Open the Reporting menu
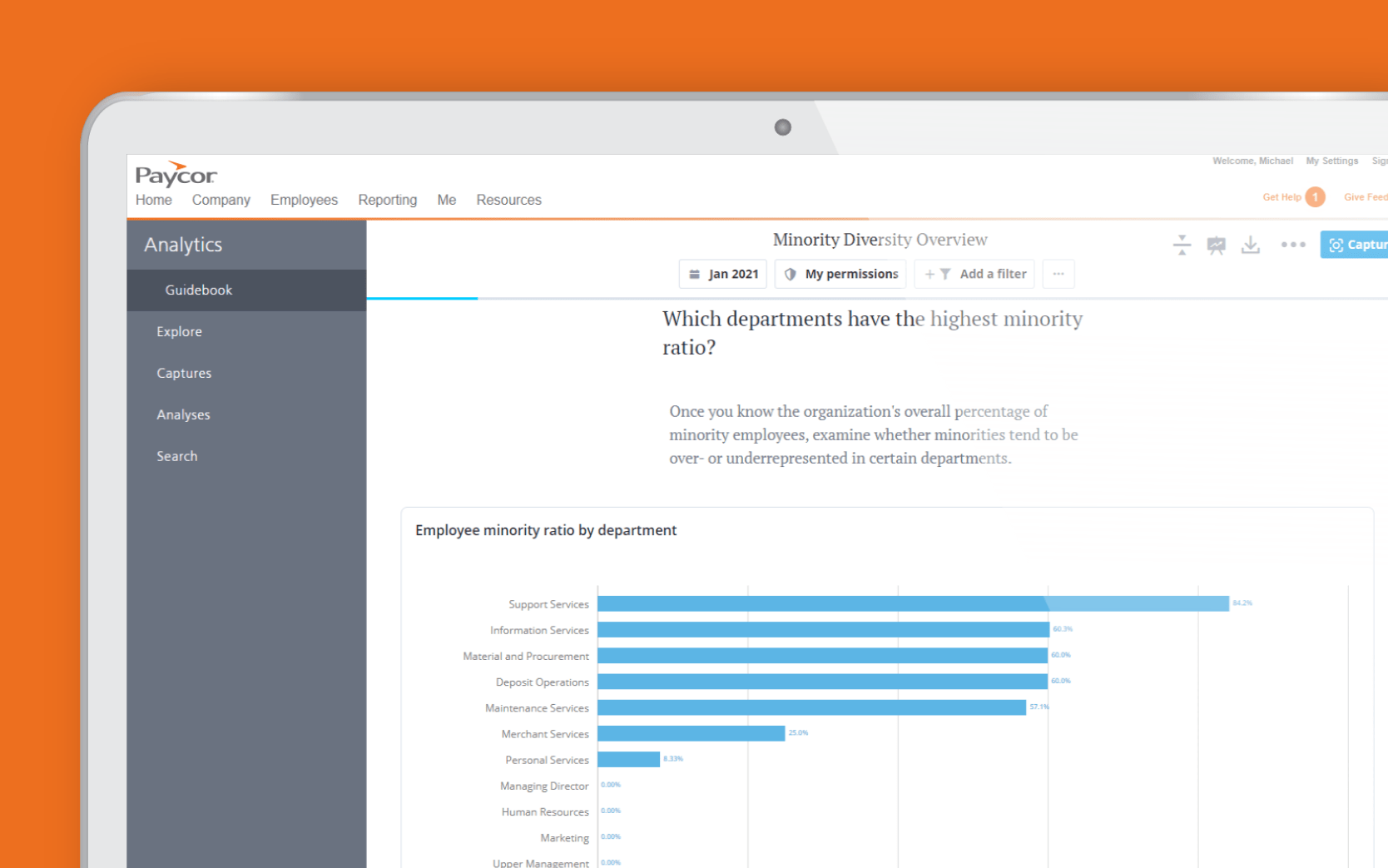Image resolution: width=1388 pixels, height=868 pixels. coord(388,200)
